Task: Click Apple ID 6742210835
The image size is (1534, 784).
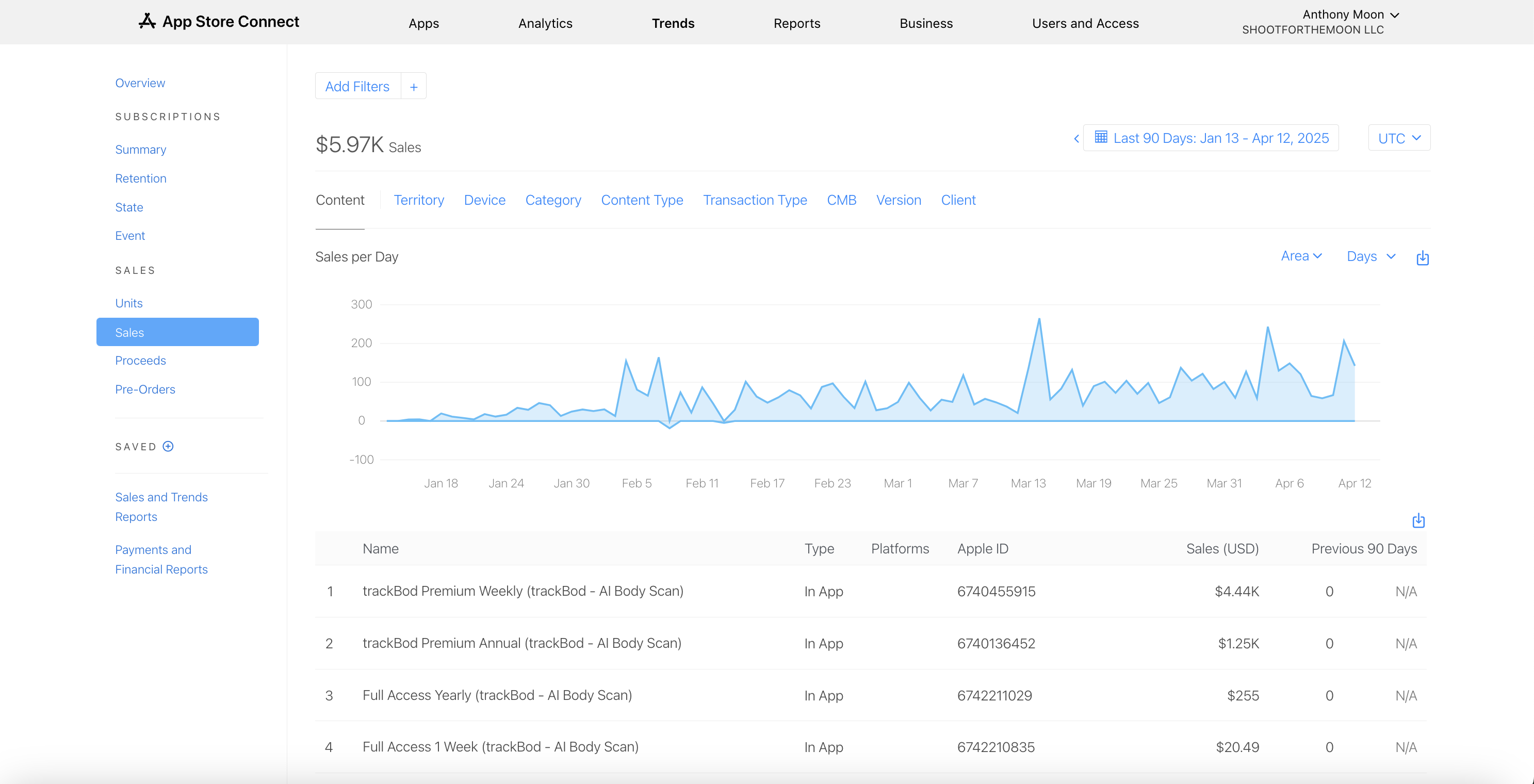Action: click(996, 748)
